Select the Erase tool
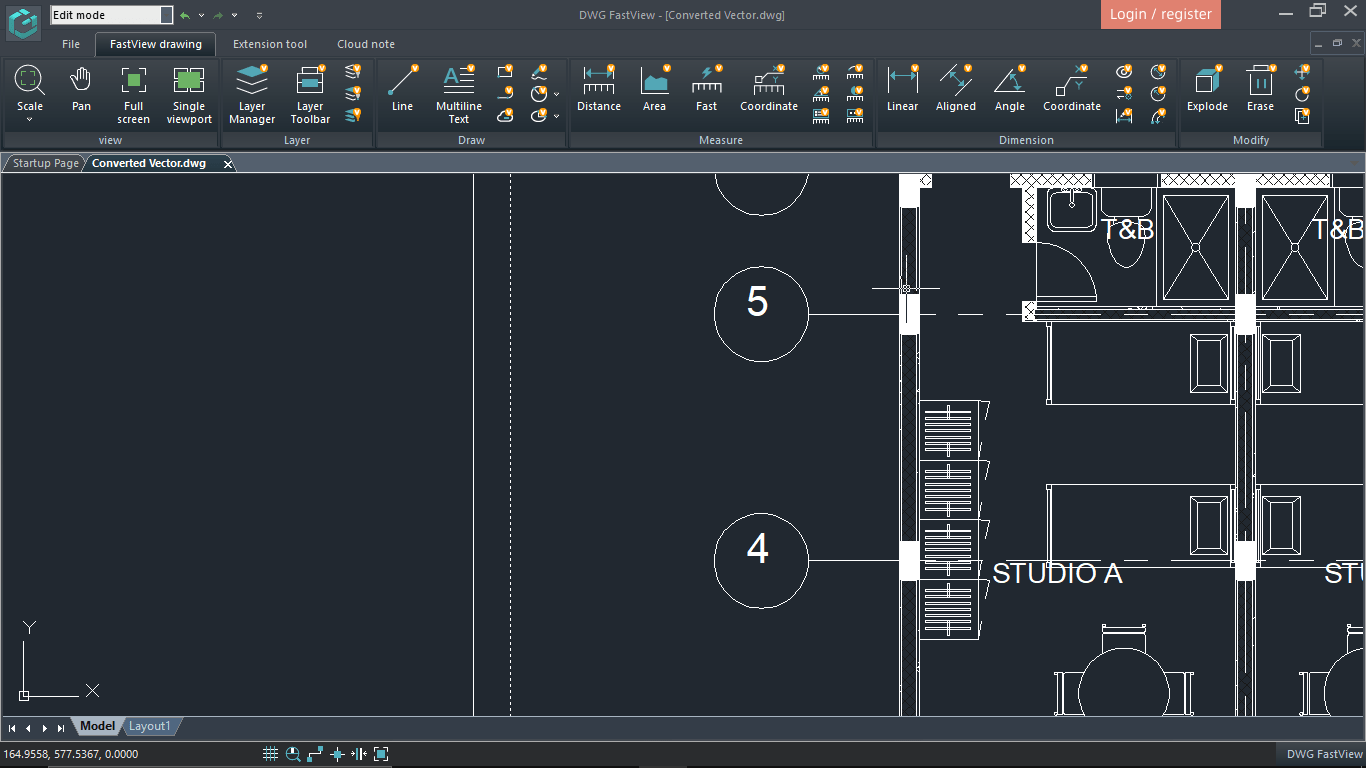1366x768 pixels. click(x=1259, y=88)
